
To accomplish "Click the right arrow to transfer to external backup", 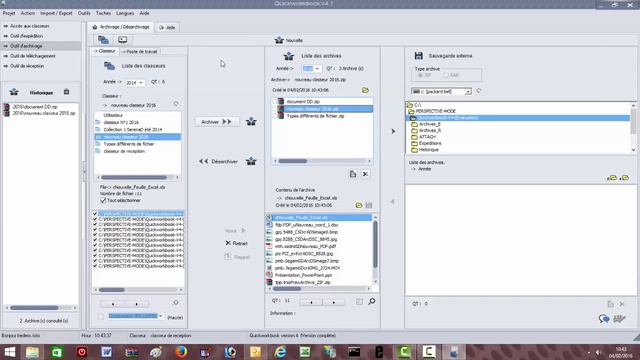I will point(393,131).
